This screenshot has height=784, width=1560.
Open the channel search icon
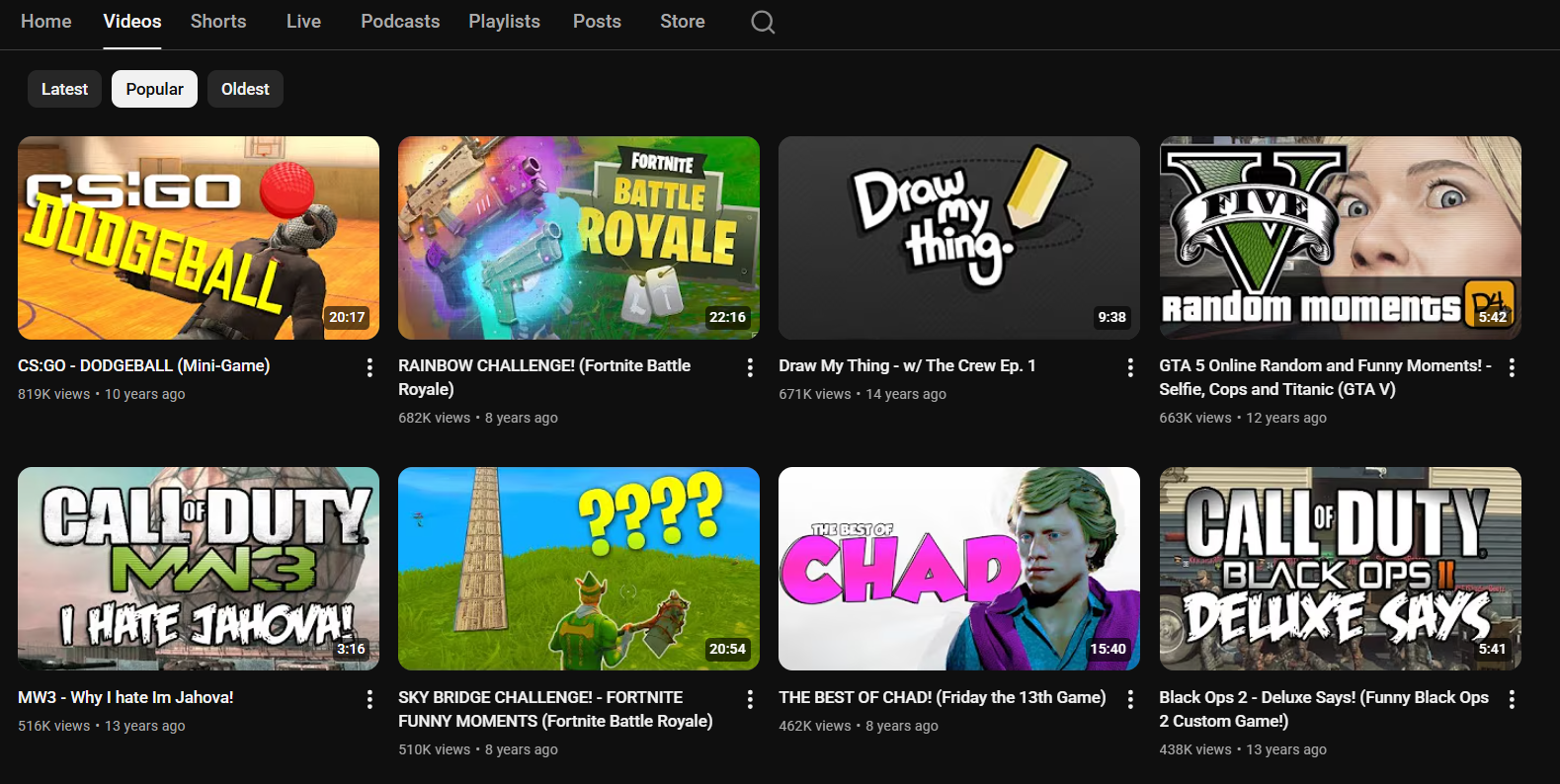tap(763, 22)
